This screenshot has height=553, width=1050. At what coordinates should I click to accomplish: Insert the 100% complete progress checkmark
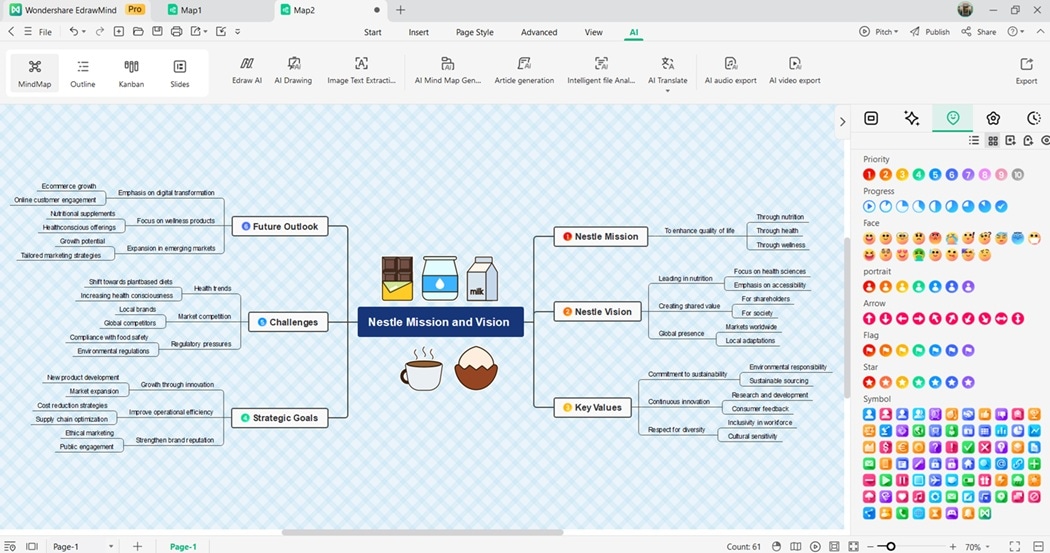(1001, 206)
